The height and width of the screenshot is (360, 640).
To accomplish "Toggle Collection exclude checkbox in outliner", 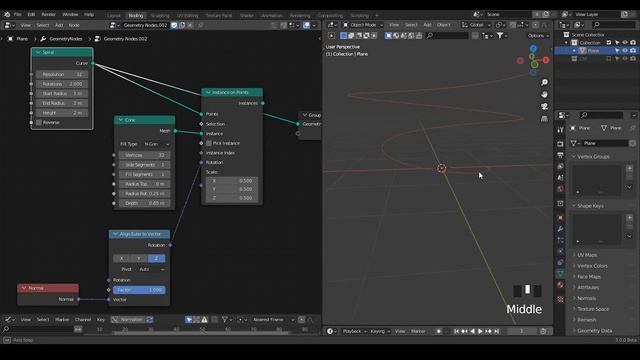I will 609,42.
